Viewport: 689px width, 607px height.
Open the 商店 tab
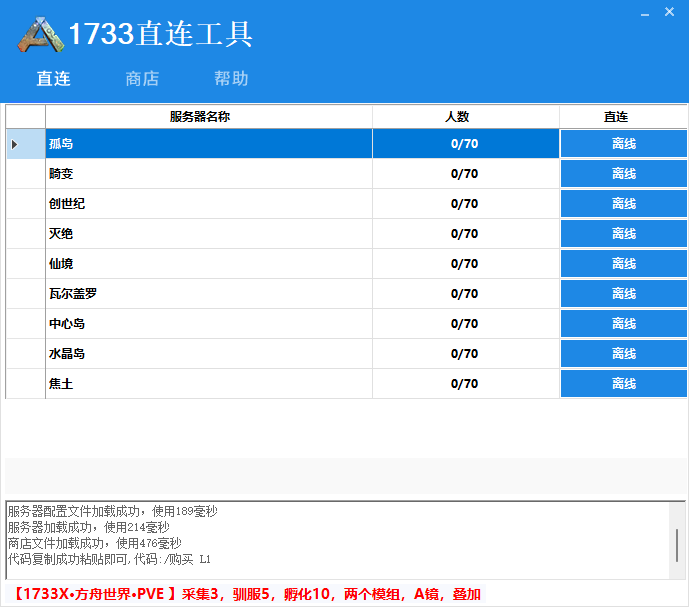pyautogui.click(x=142, y=79)
